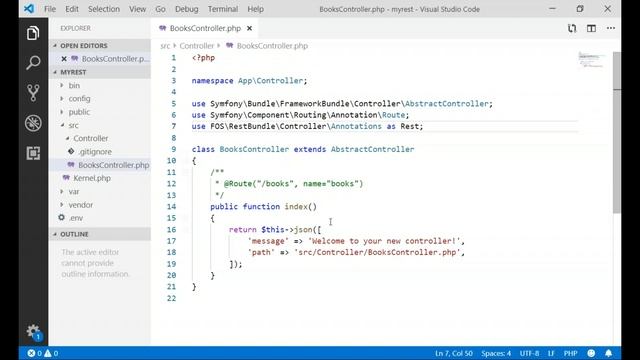
Task: Open the Explorer view in activity bar
Action: click(x=33, y=33)
